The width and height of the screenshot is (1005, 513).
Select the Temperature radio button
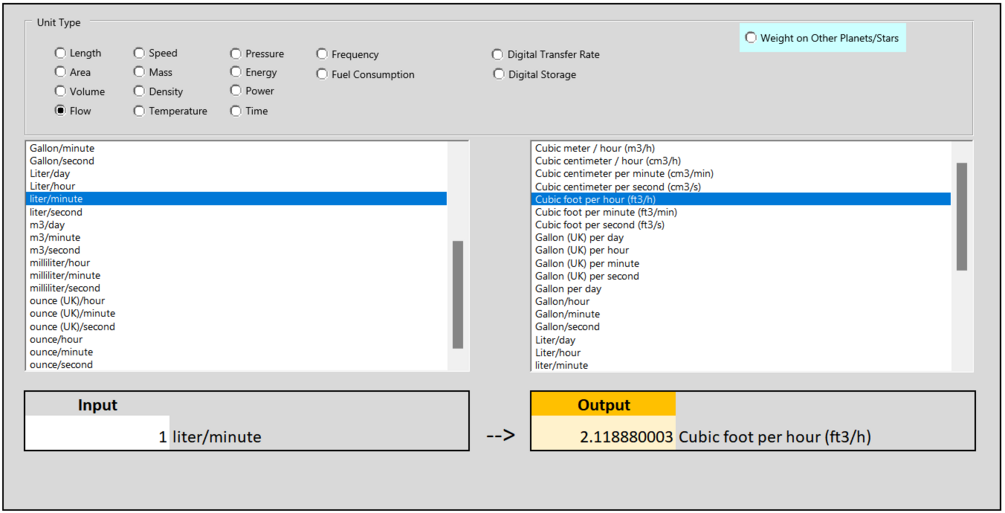[x=139, y=111]
